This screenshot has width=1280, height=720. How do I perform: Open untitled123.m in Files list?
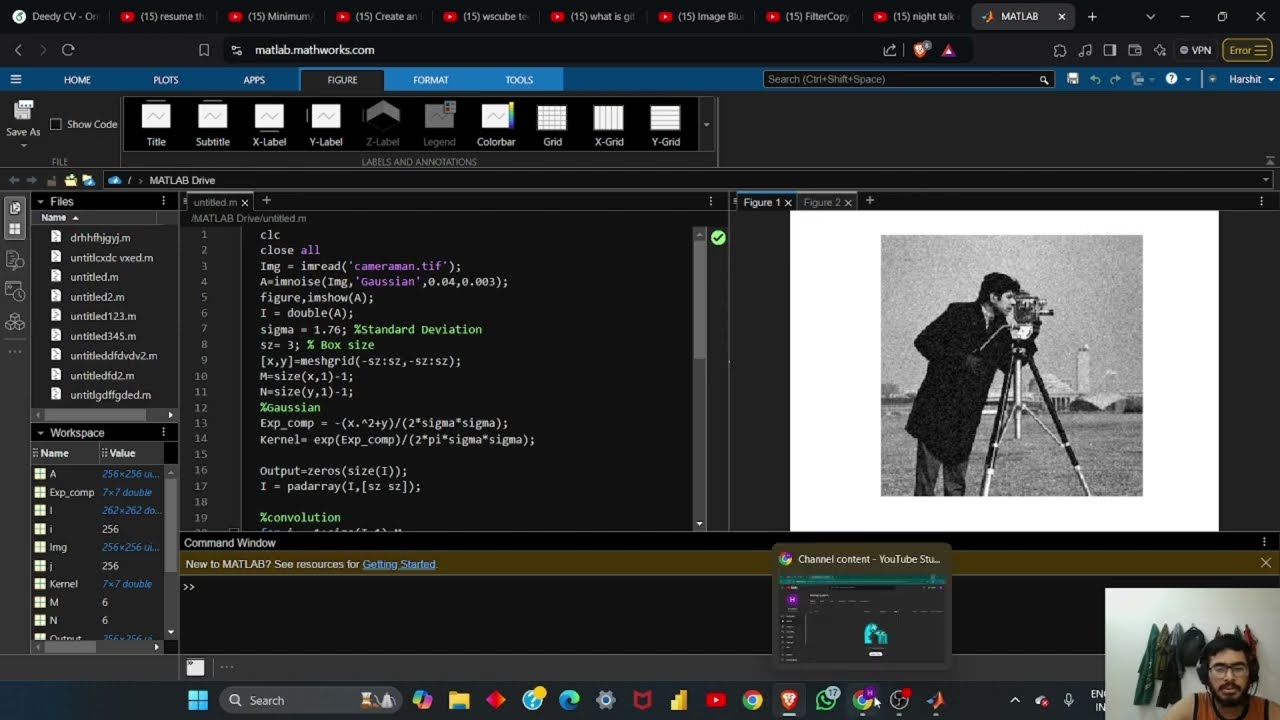click(103, 316)
